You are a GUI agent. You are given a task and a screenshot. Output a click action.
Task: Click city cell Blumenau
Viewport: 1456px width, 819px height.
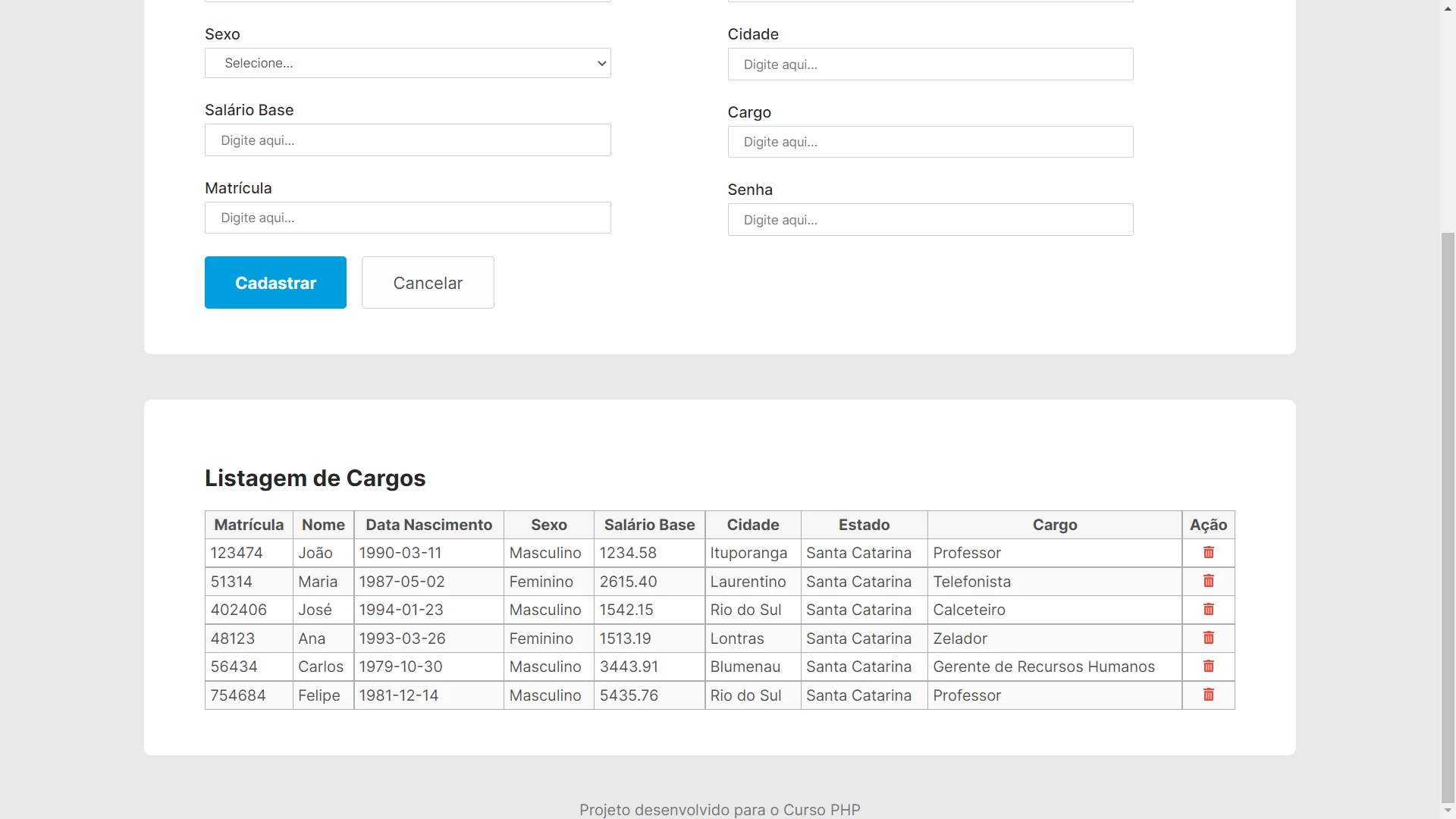753,667
